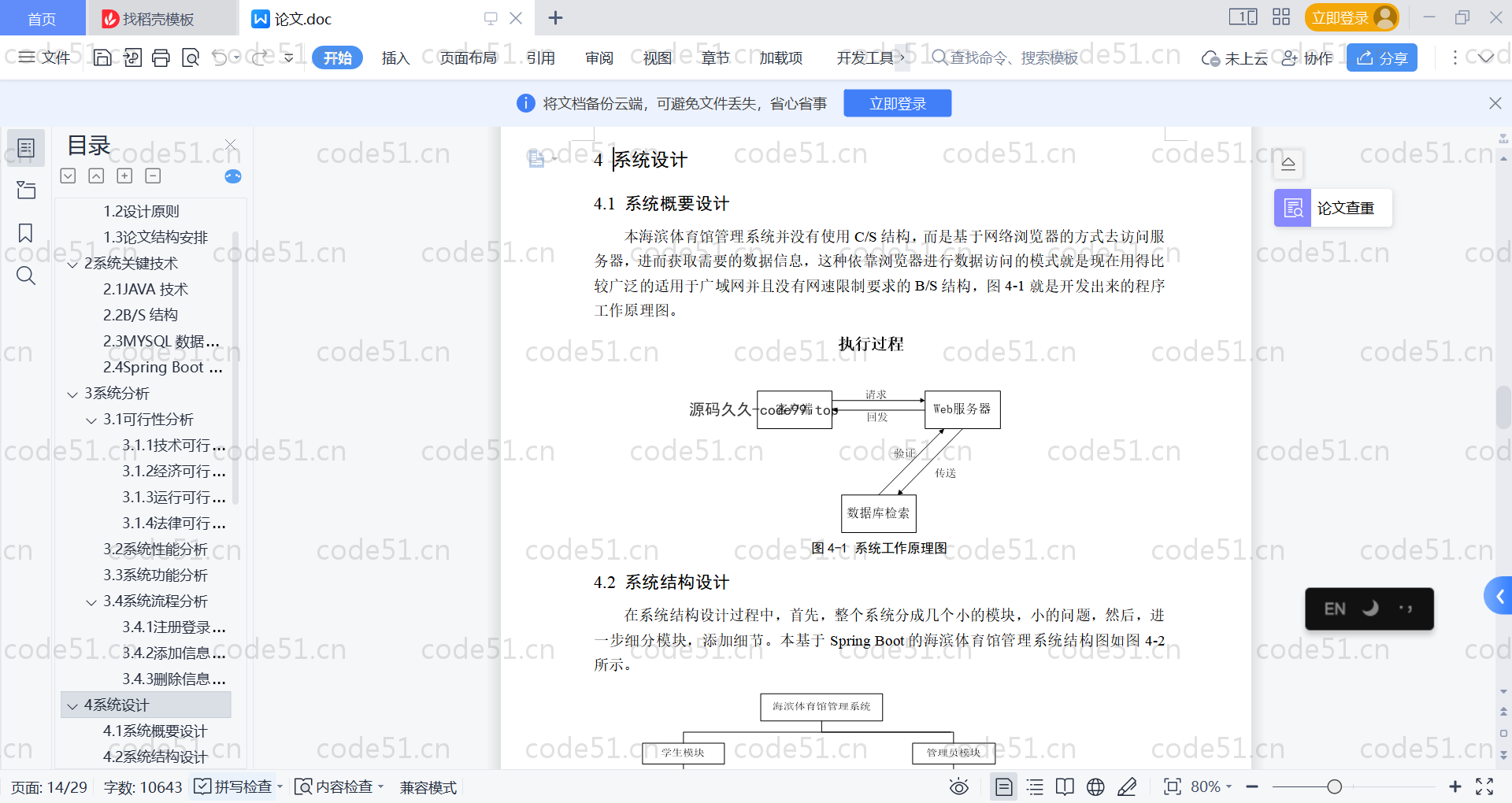Open the 内容检查 dropdown arrow
This screenshot has width=1512, height=803.
(381, 786)
